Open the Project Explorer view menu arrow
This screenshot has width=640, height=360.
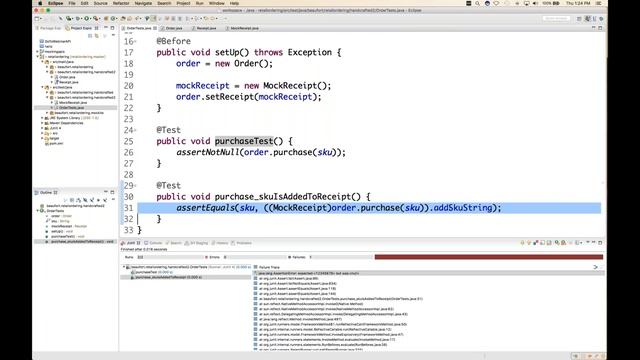(113, 36)
